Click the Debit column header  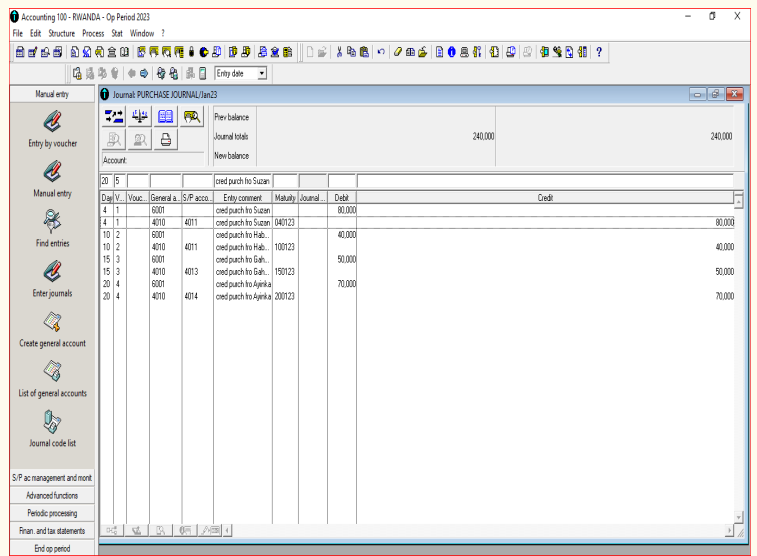342,198
